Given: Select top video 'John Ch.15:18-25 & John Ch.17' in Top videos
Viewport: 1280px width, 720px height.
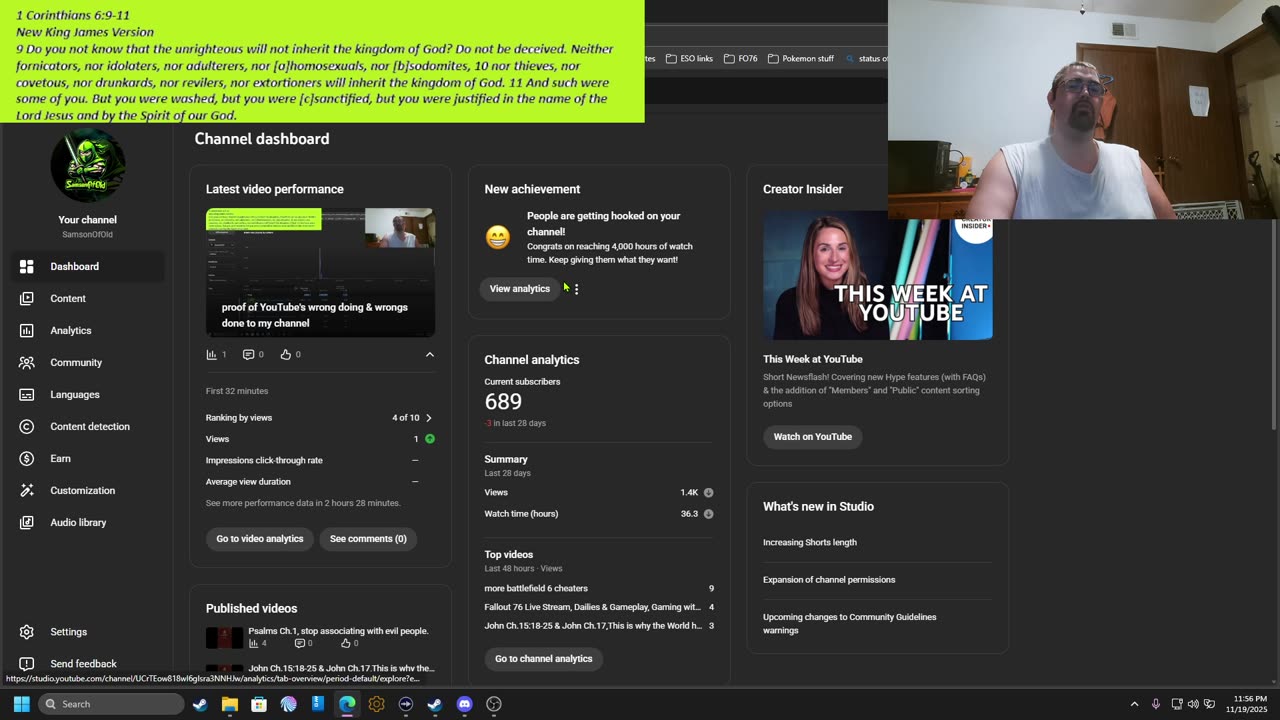Looking at the screenshot, I should 592,626.
